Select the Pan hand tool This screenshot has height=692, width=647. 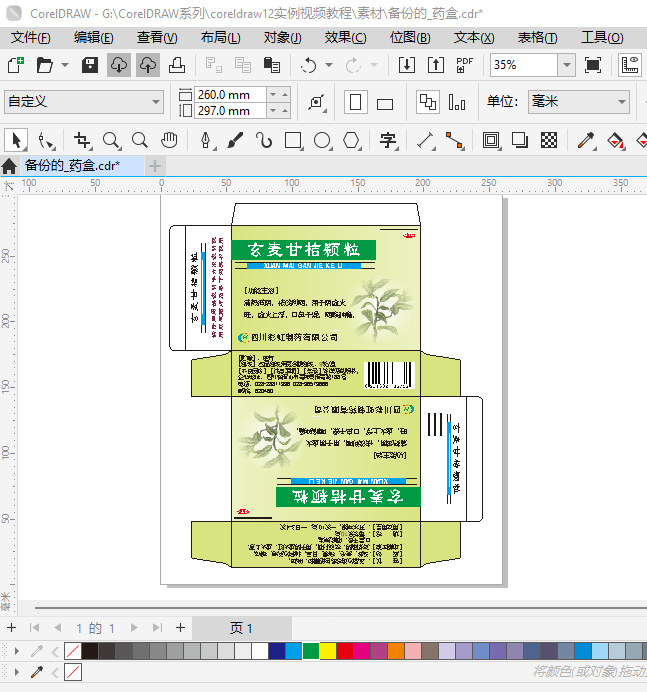tap(169, 141)
